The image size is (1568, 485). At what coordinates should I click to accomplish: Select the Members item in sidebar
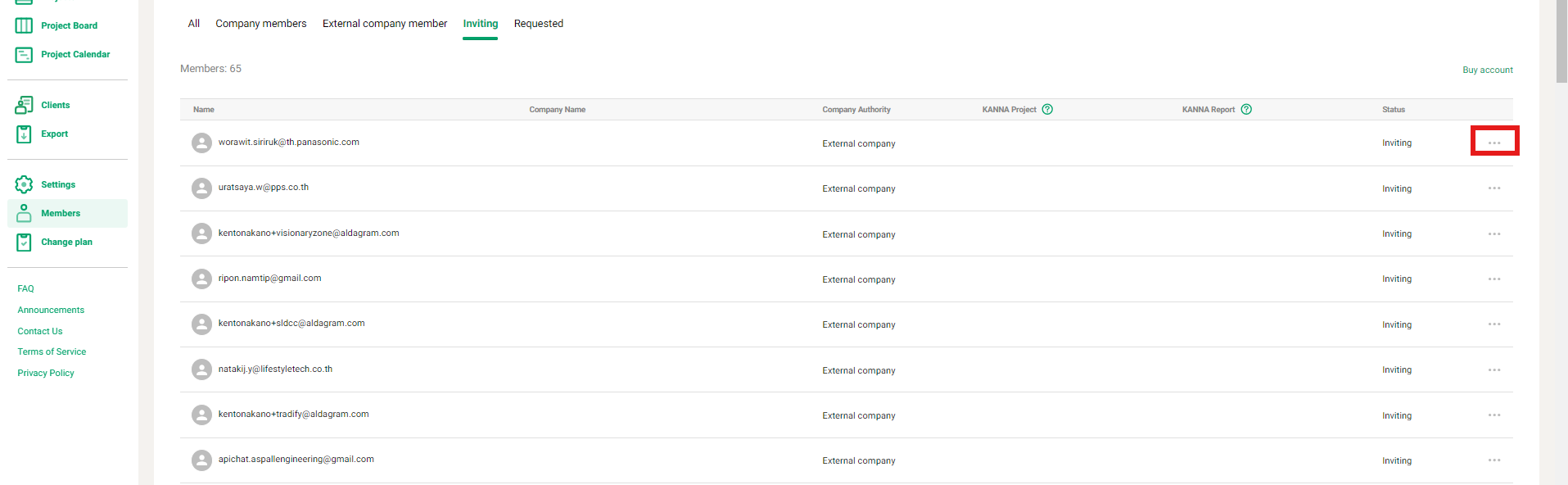point(61,214)
